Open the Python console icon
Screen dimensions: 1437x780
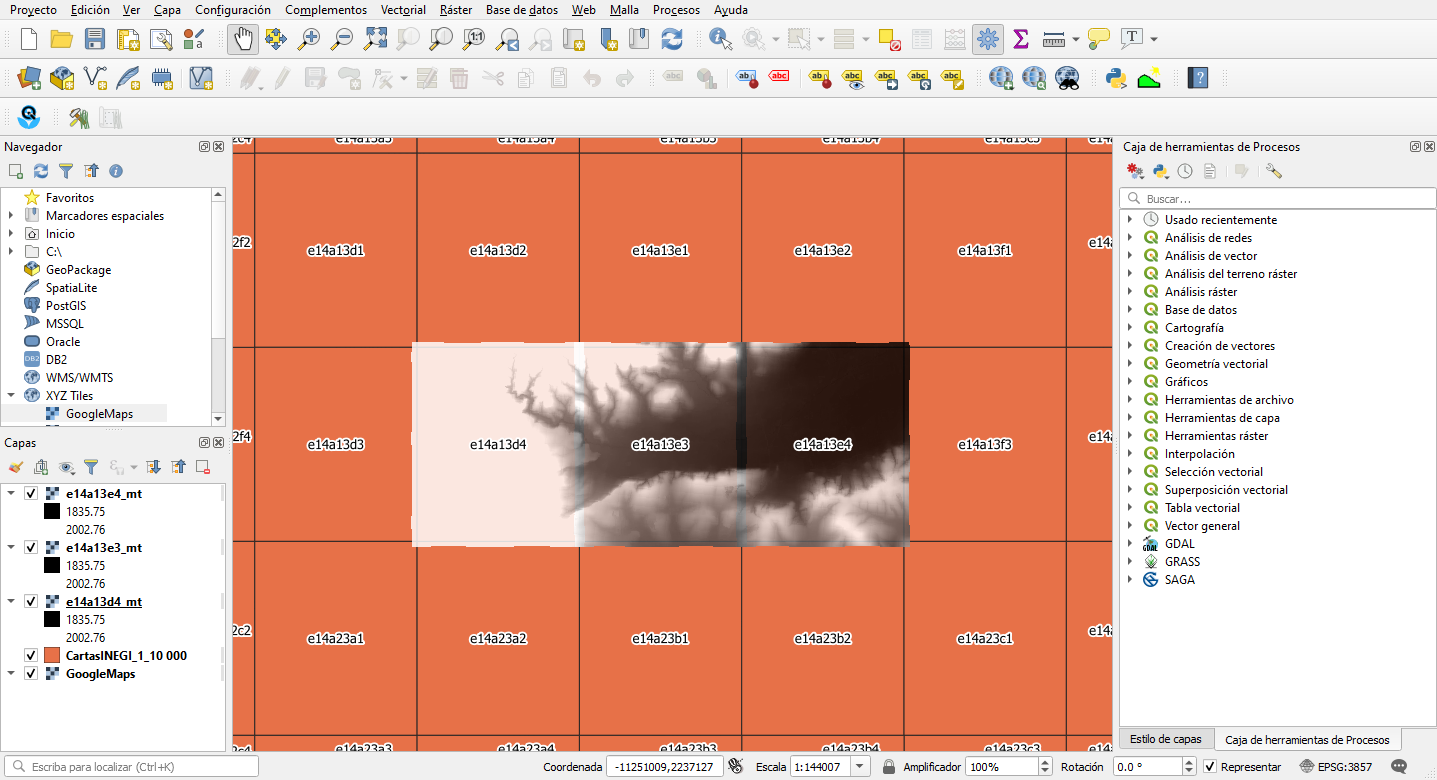pyautogui.click(x=1116, y=78)
